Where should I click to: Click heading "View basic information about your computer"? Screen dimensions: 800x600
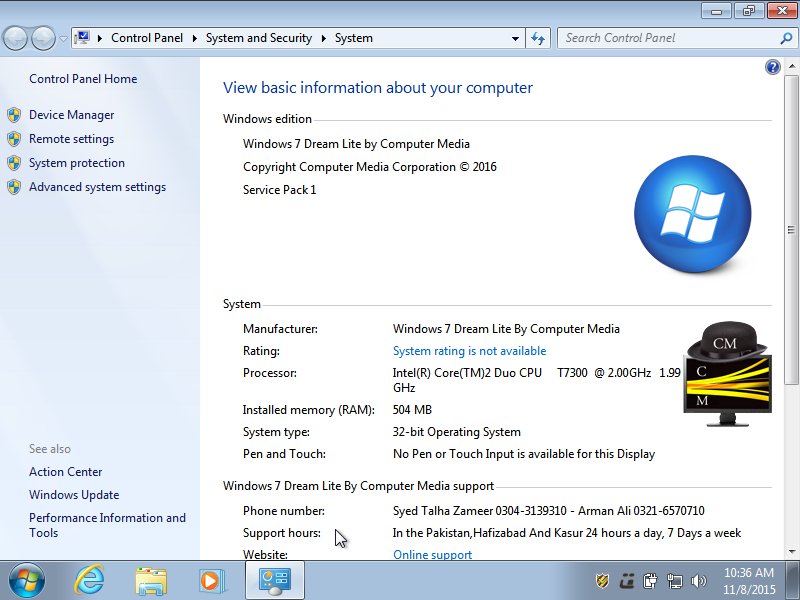point(378,88)
